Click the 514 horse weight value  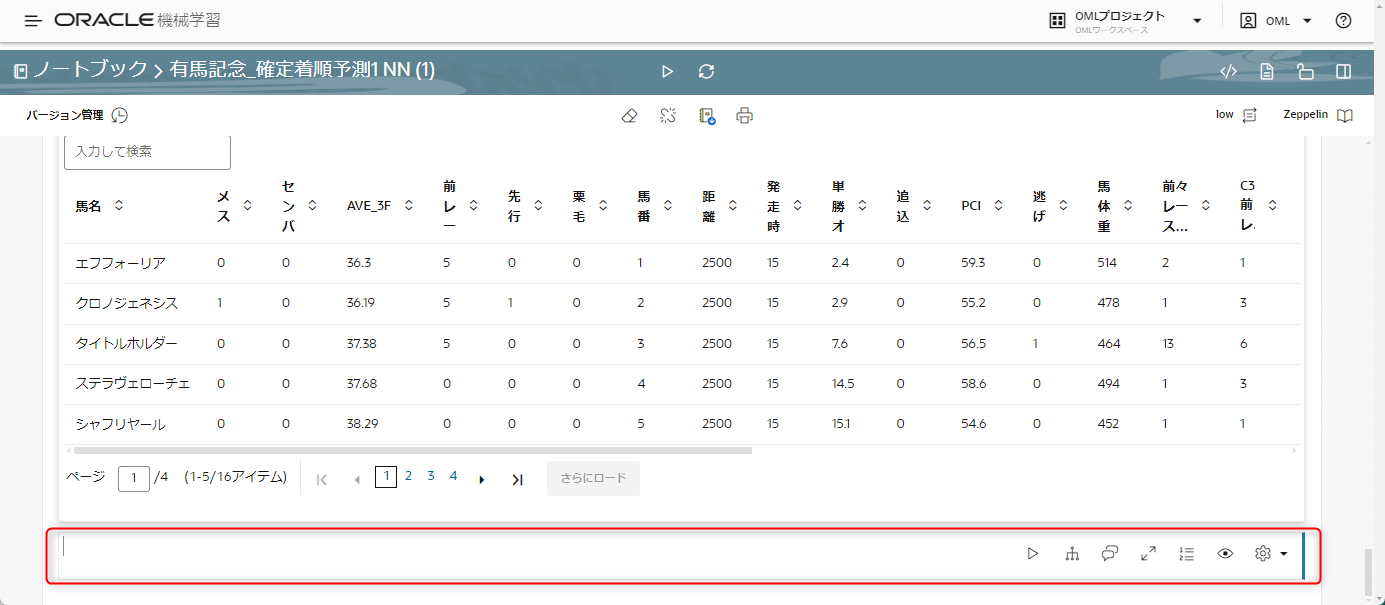pos(1108,263)
